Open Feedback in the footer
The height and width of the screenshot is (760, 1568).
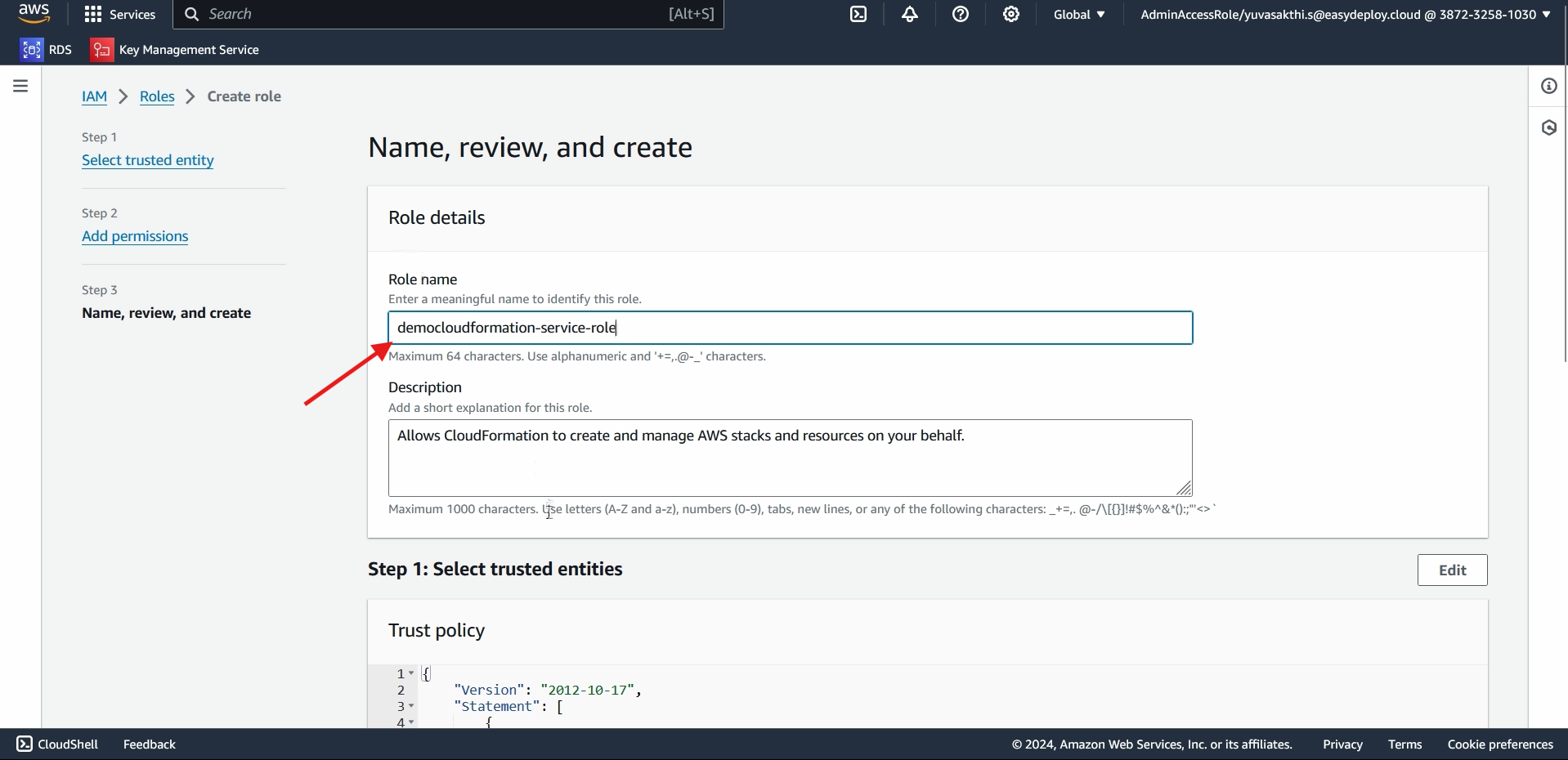150,744
